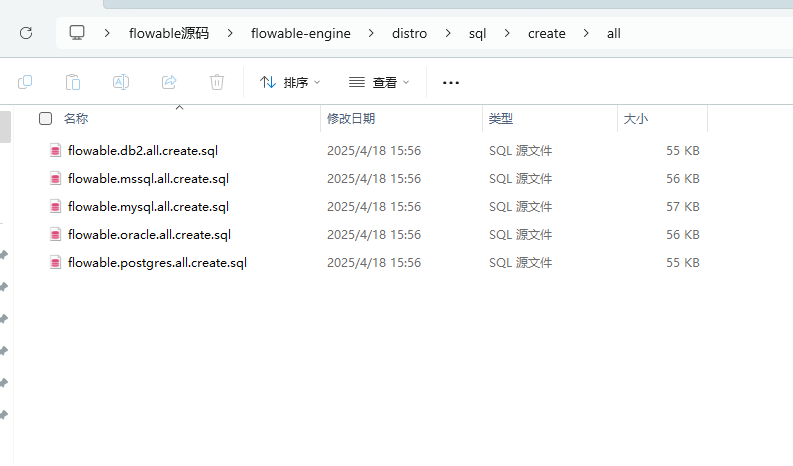Click the This PC monitor icon
The width and height of the screenshot is (793, 466).
[x=77, y=33]
